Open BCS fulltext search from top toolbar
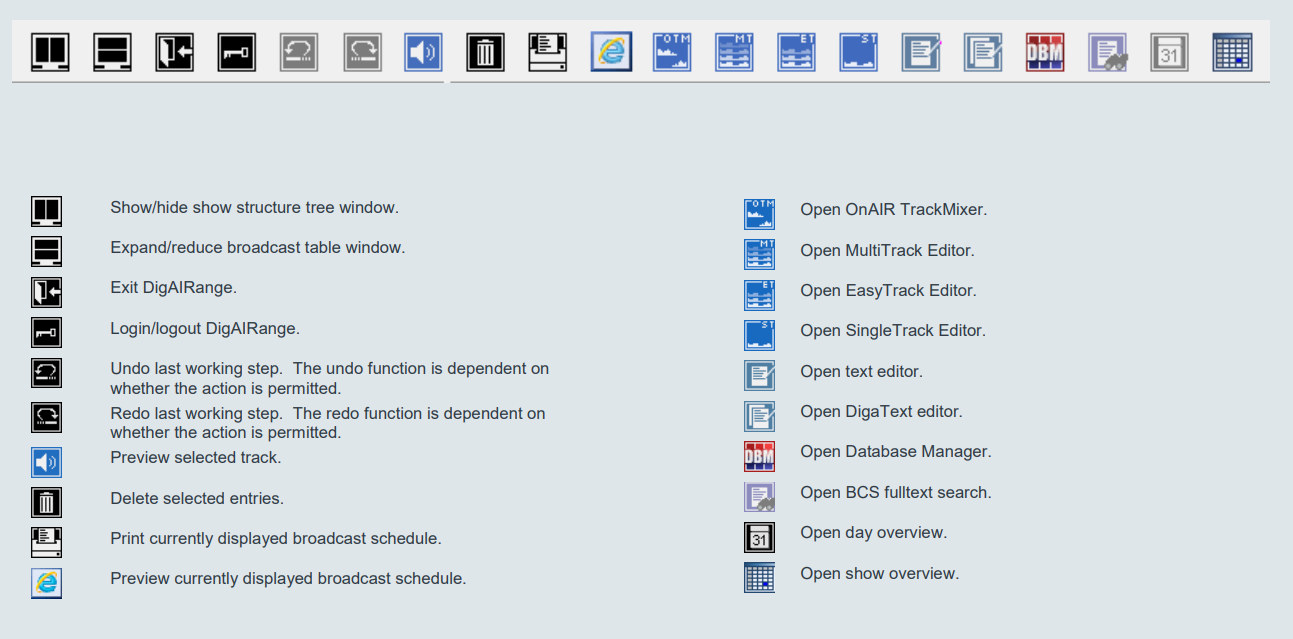 tap(1107, 52)
